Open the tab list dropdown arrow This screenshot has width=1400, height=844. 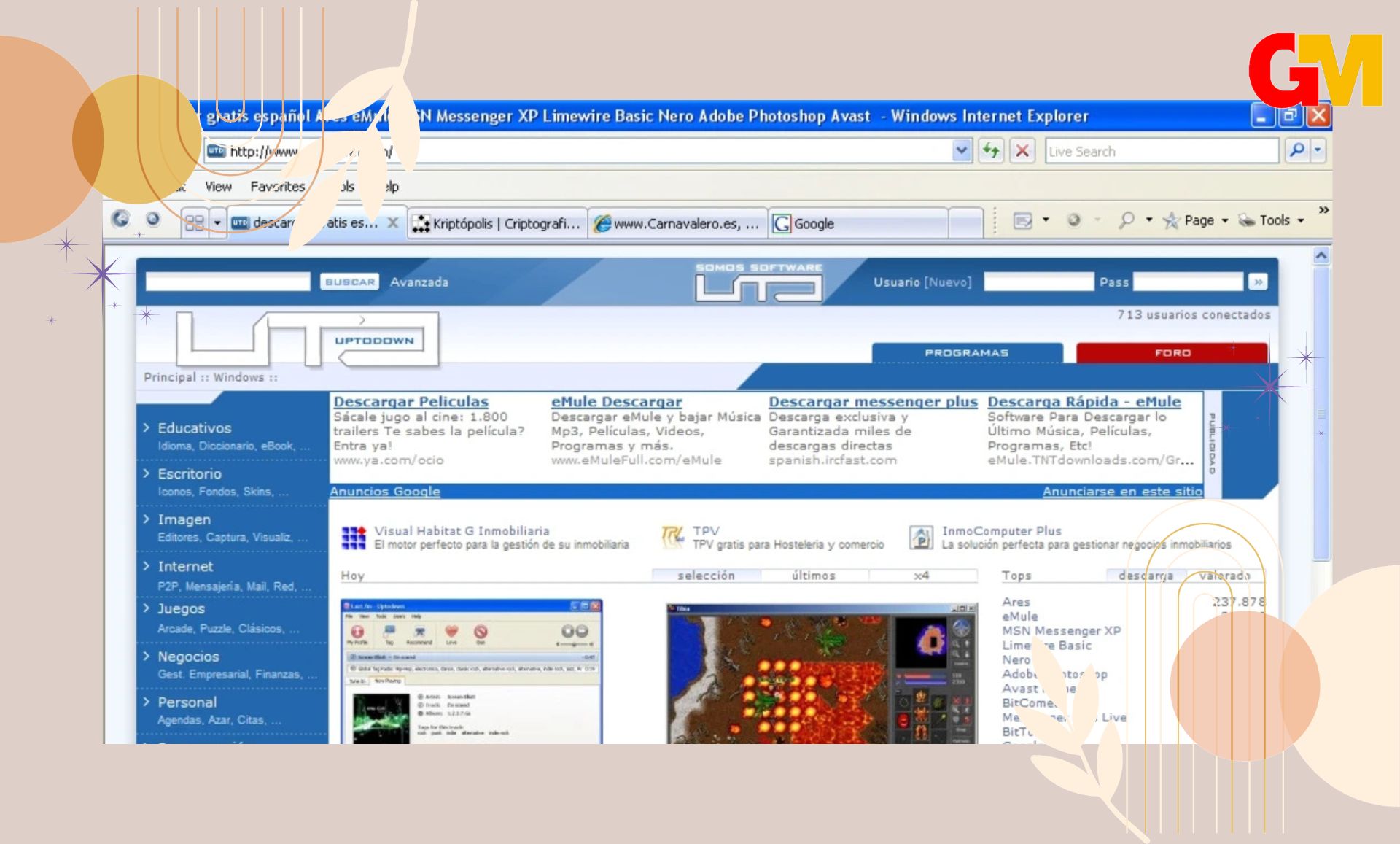pos(217,222)
